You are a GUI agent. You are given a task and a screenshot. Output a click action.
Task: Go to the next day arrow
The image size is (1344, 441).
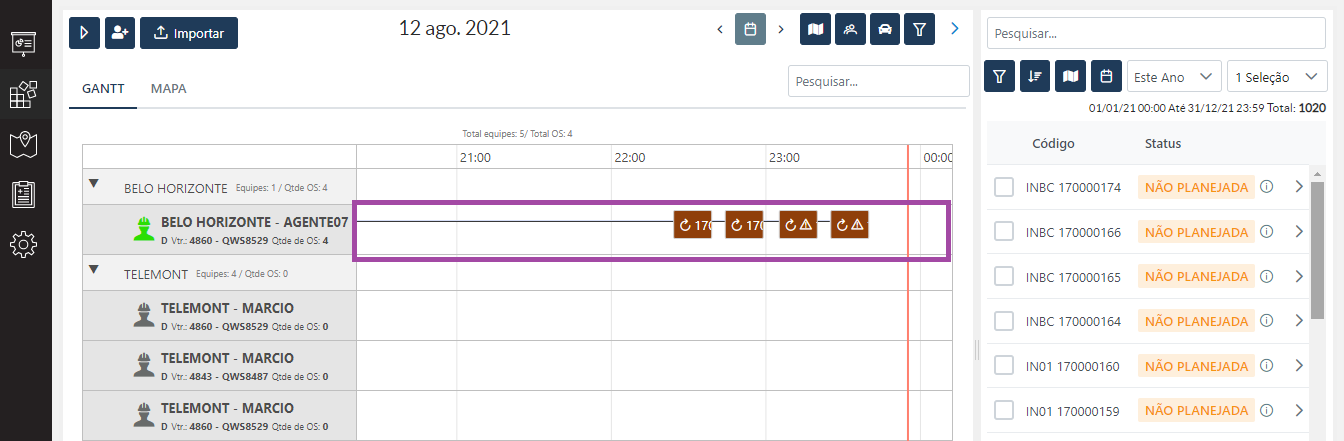(781, 29)
